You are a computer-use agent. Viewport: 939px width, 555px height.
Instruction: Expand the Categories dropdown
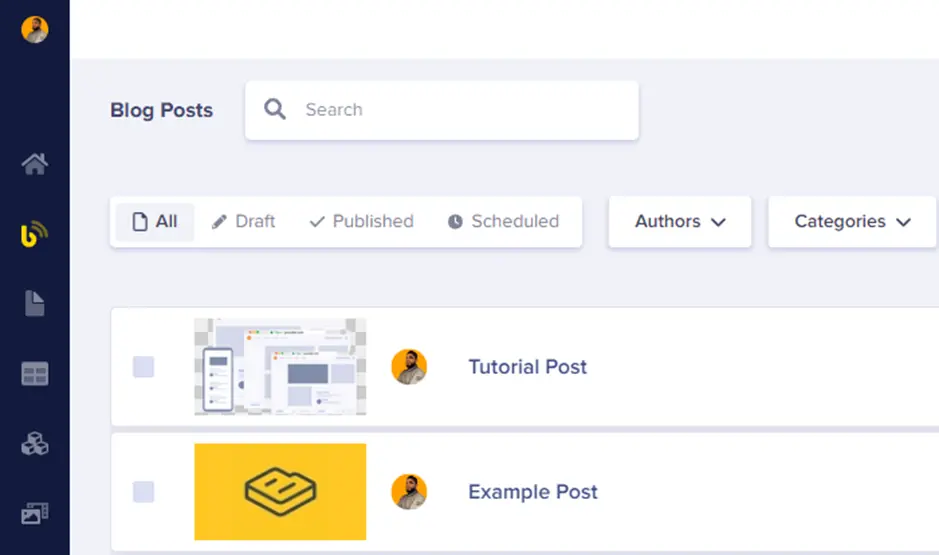coord(852,222)
